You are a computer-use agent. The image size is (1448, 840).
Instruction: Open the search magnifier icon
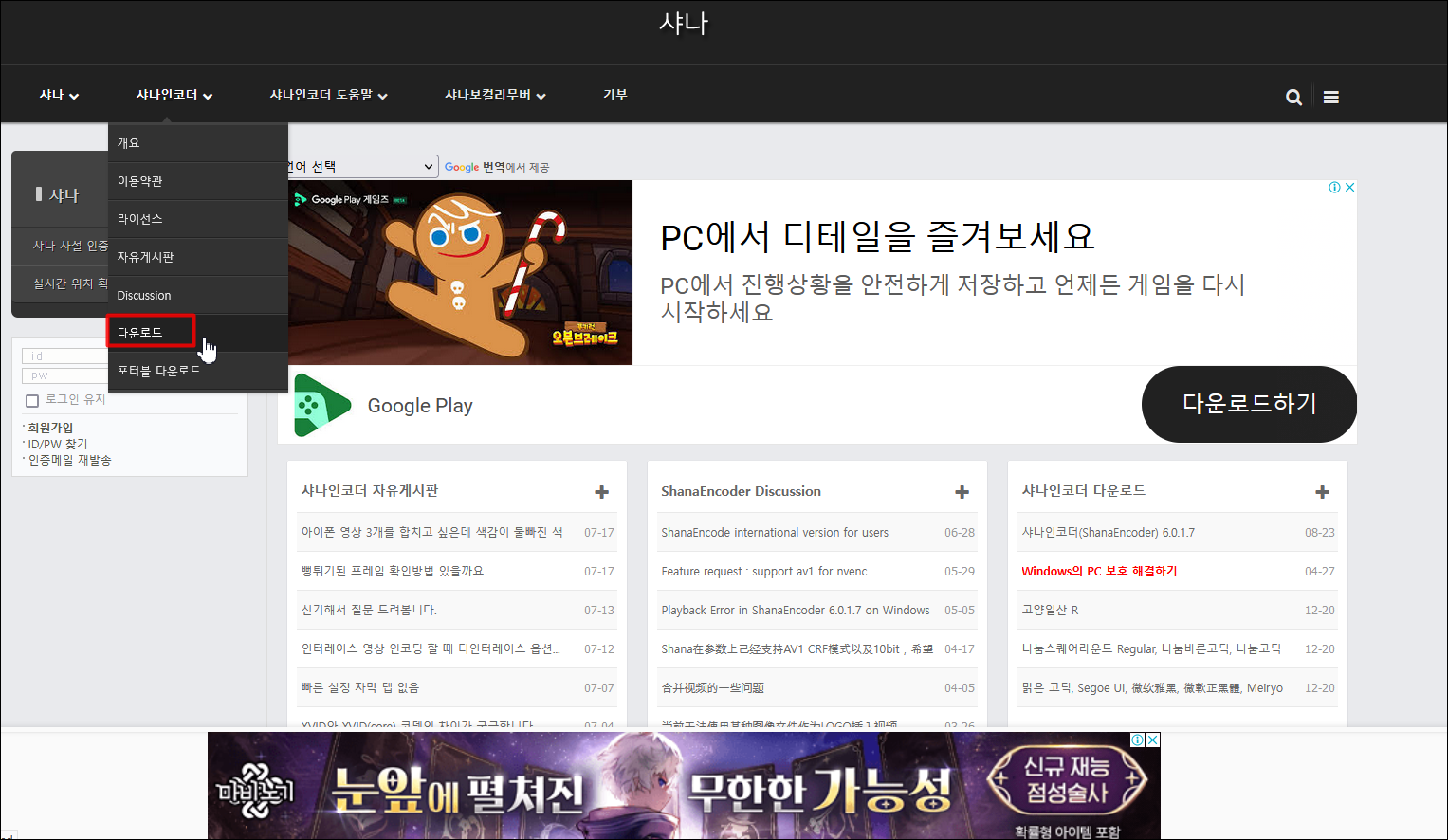(1293, 97)
